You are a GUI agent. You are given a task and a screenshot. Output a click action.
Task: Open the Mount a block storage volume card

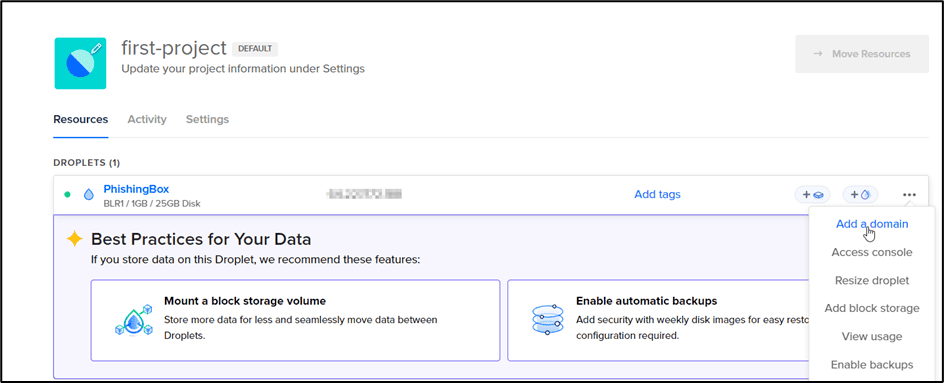pos(295,320)
